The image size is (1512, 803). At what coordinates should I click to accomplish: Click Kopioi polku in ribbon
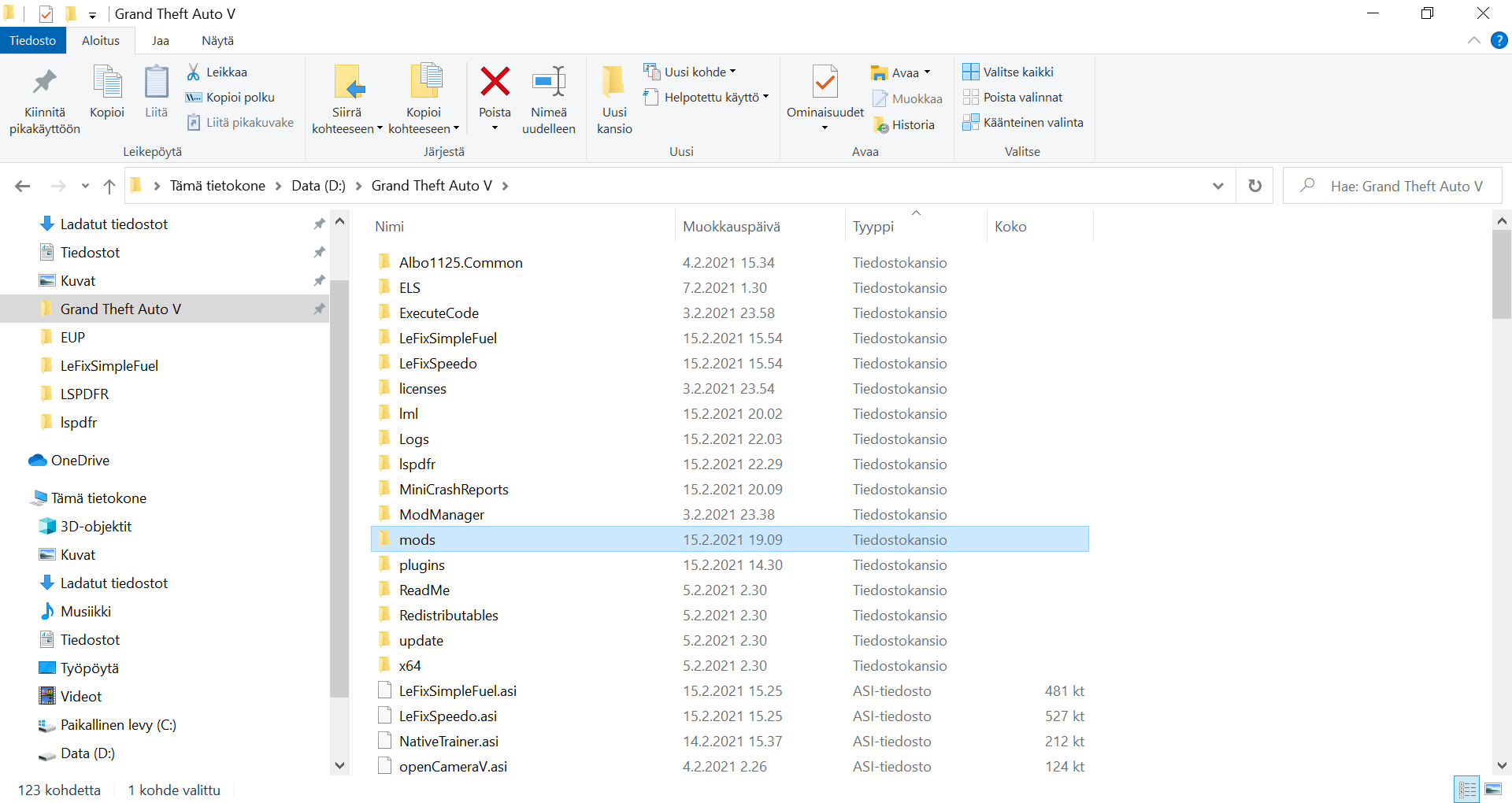click(230, 97)
